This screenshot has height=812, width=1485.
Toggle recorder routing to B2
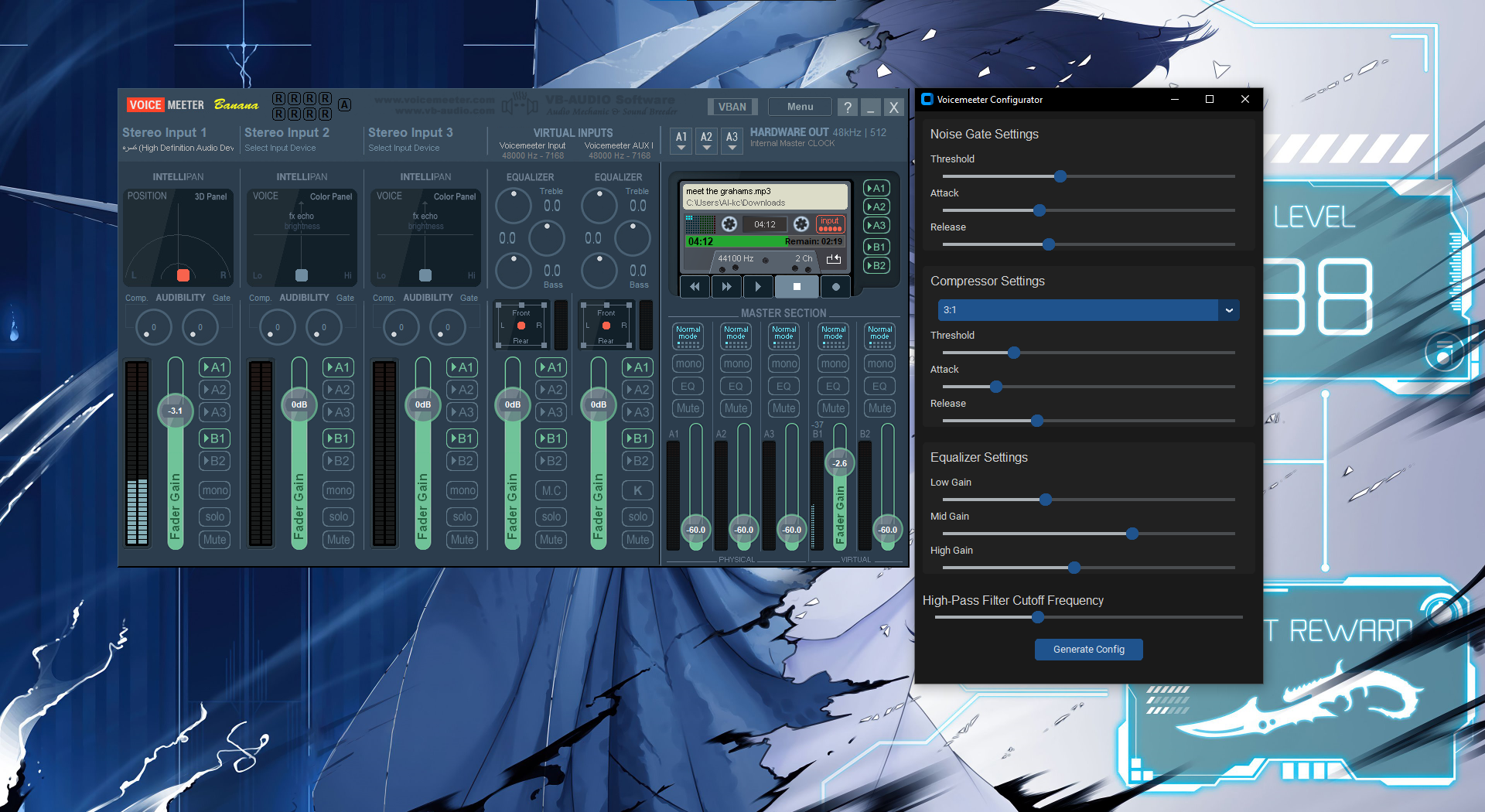tap(876, 265)
